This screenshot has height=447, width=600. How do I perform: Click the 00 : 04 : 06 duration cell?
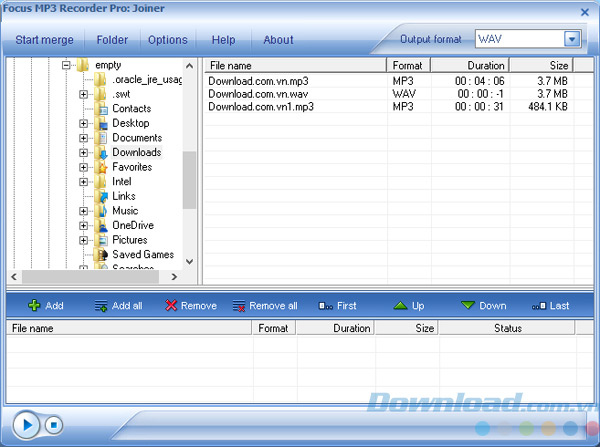479,81
